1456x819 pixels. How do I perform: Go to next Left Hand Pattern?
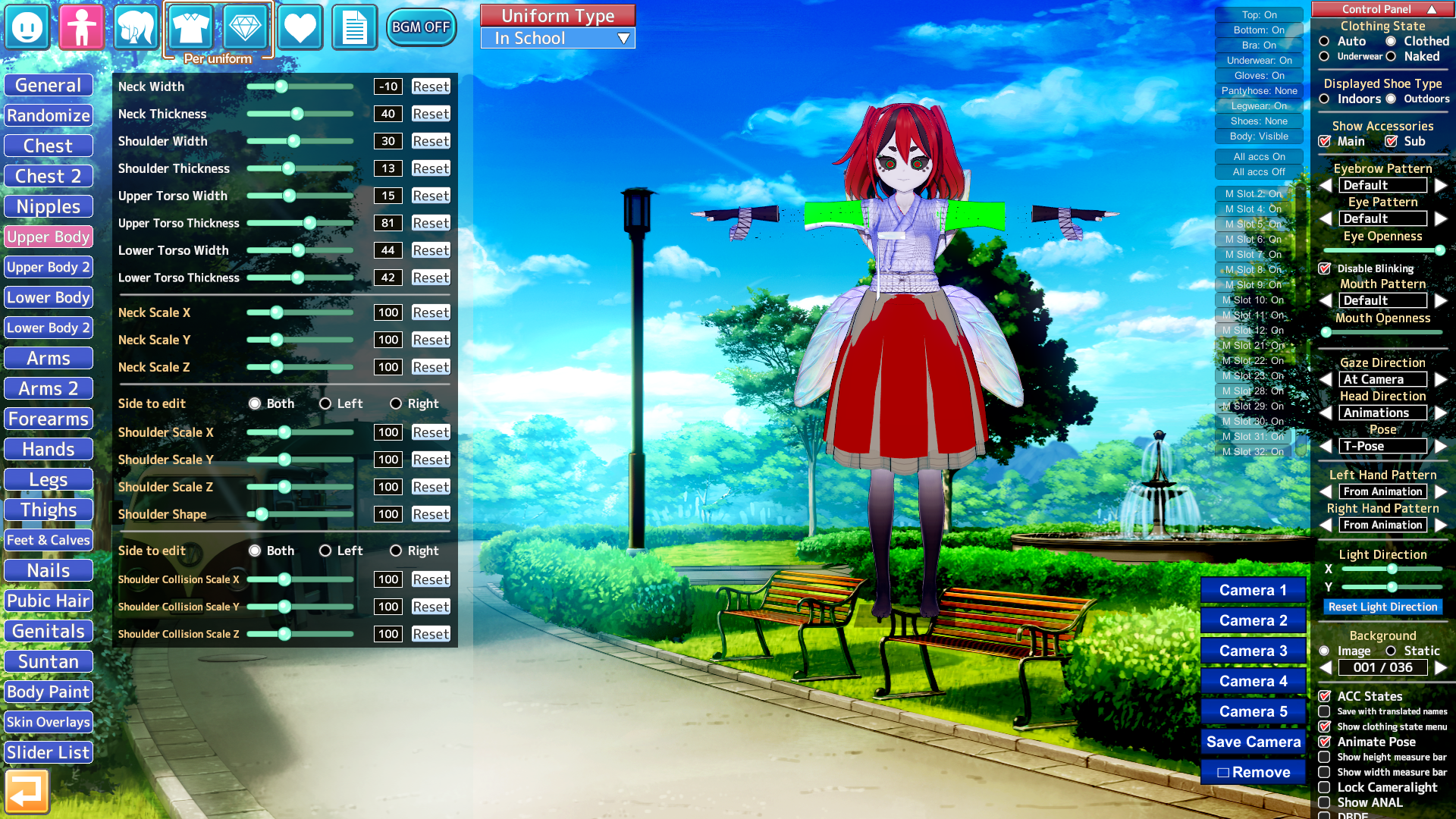[x=1441, y=491]
